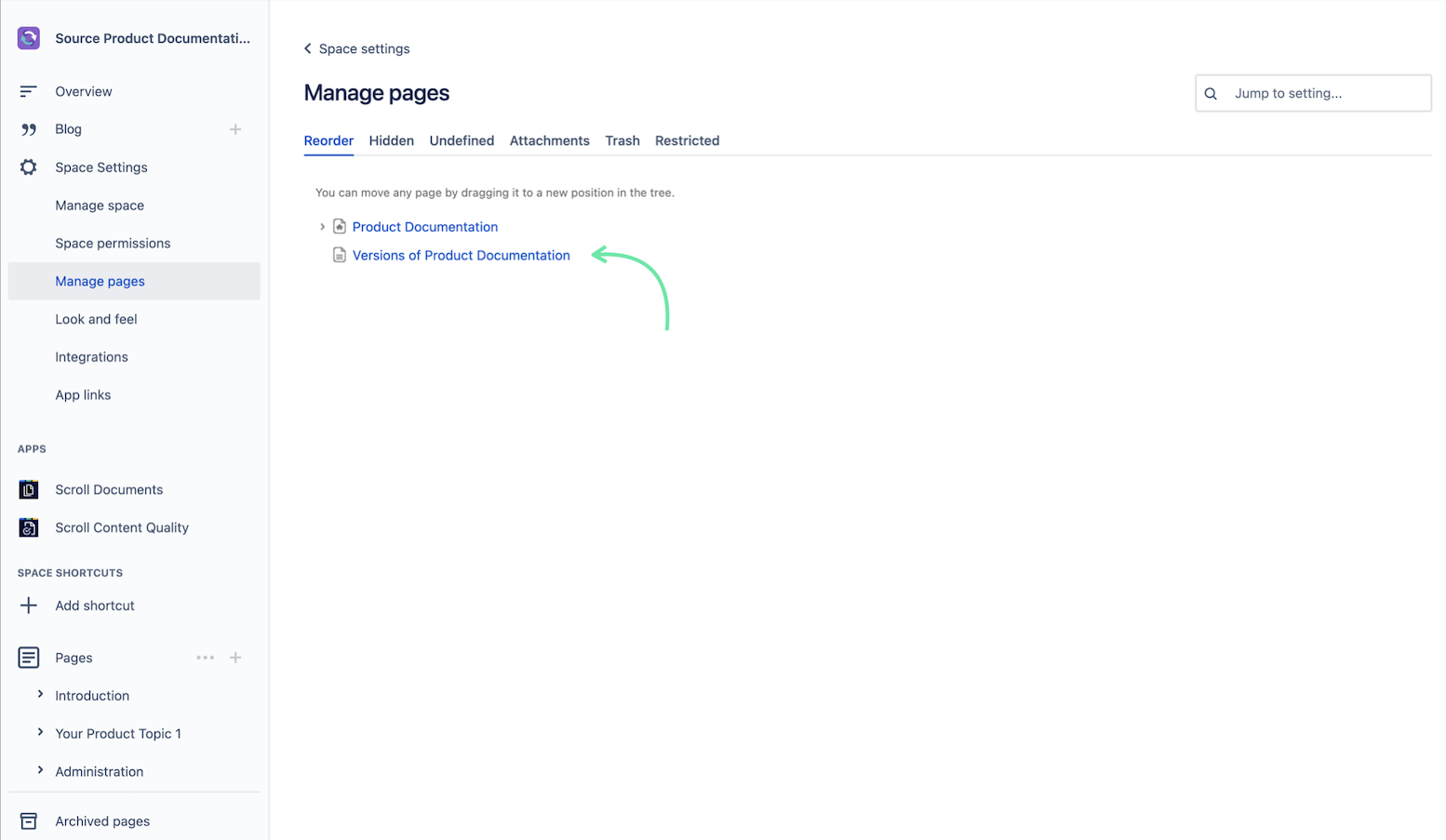
Task: Click the search magnifier in Jump to setting
Action: click(1211, 93)
